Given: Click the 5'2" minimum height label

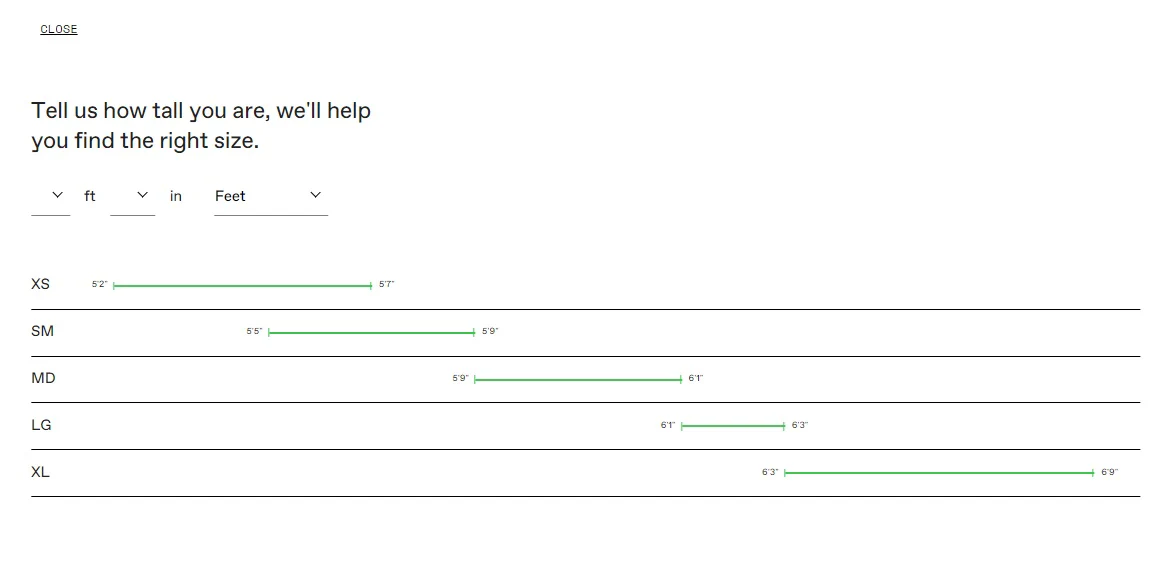Looking at the screenshot, I should pyautogui.click(x=99, y=285).
